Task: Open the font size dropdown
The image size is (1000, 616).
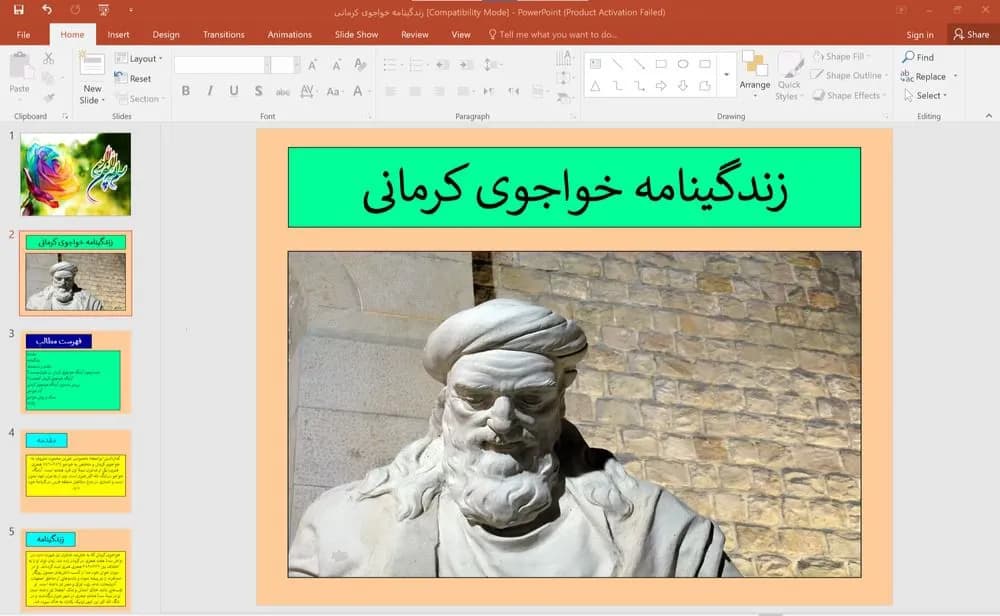Action: [x=297, y=64]
